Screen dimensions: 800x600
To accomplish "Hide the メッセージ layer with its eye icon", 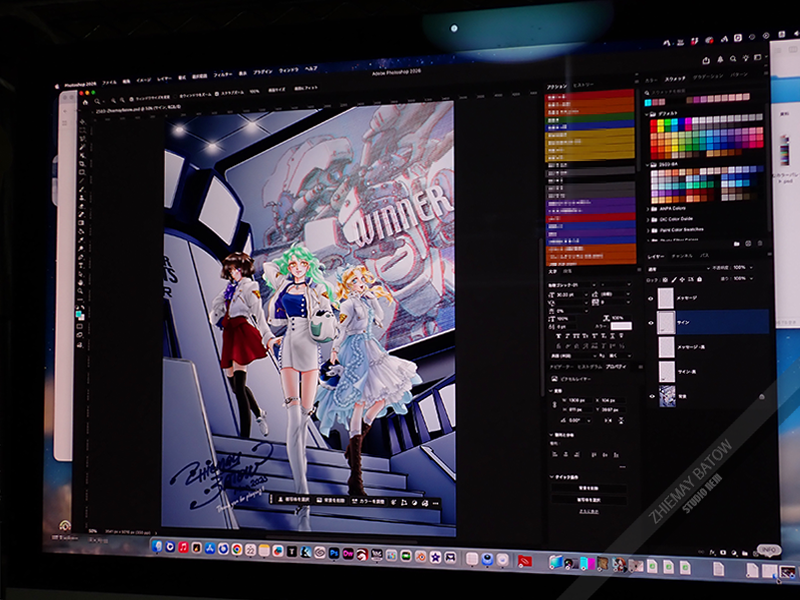I will pyautogui.click(x=651, y=299).
